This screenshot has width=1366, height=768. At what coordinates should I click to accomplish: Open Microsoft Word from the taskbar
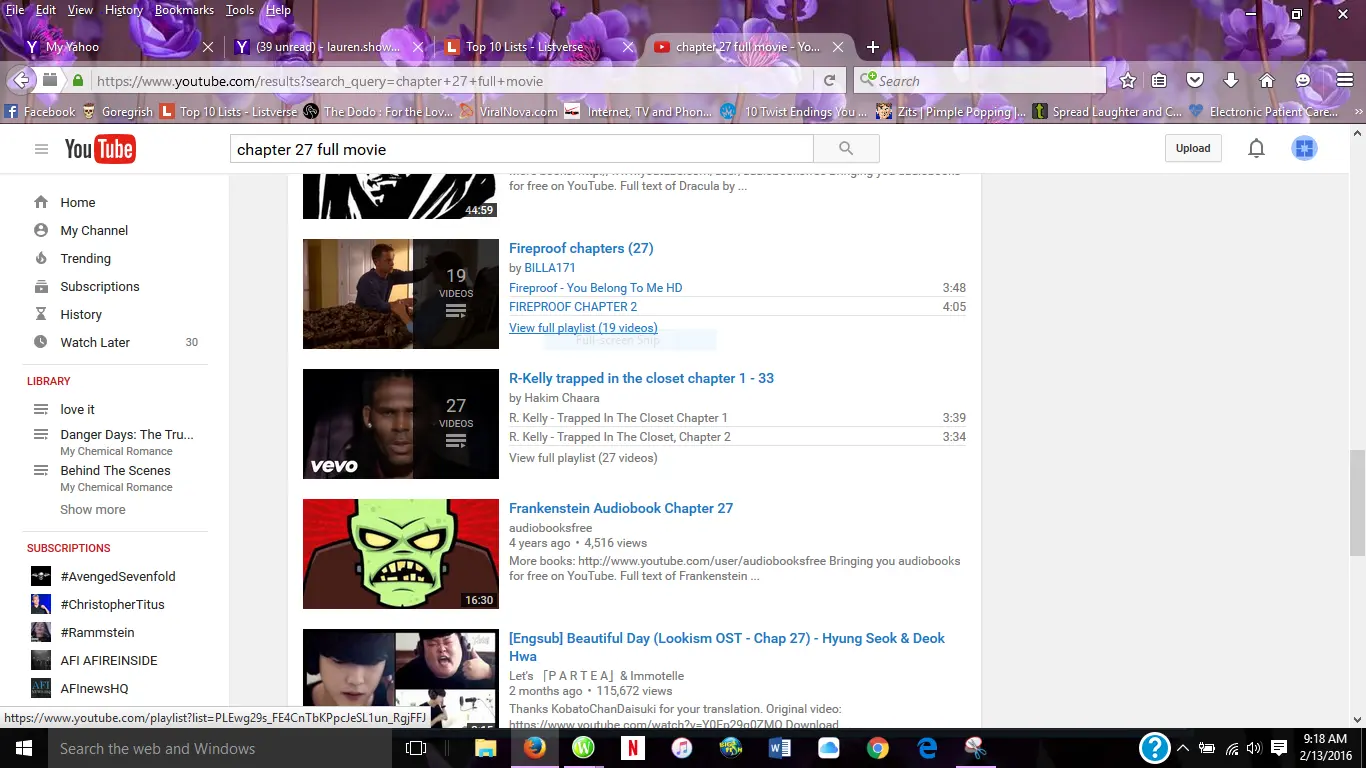pos(780,748)
